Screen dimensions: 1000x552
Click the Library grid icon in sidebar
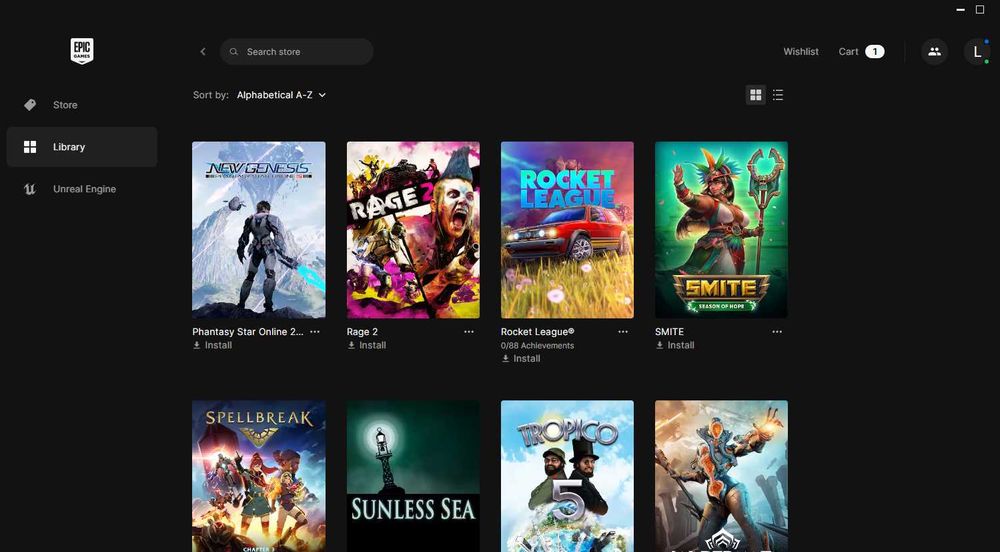[30, 147]
